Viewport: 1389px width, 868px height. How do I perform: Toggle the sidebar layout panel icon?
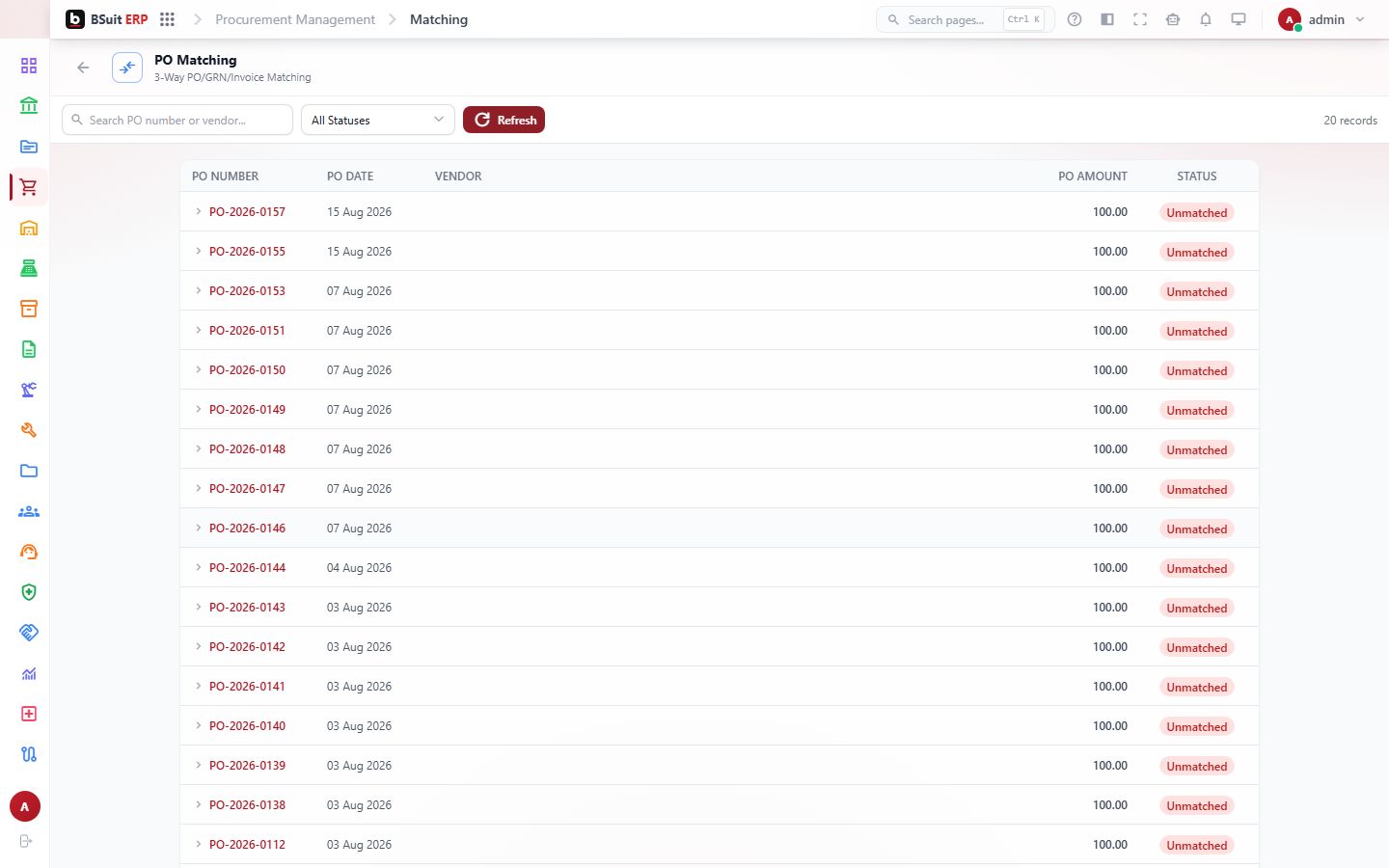coord(1107,19)
